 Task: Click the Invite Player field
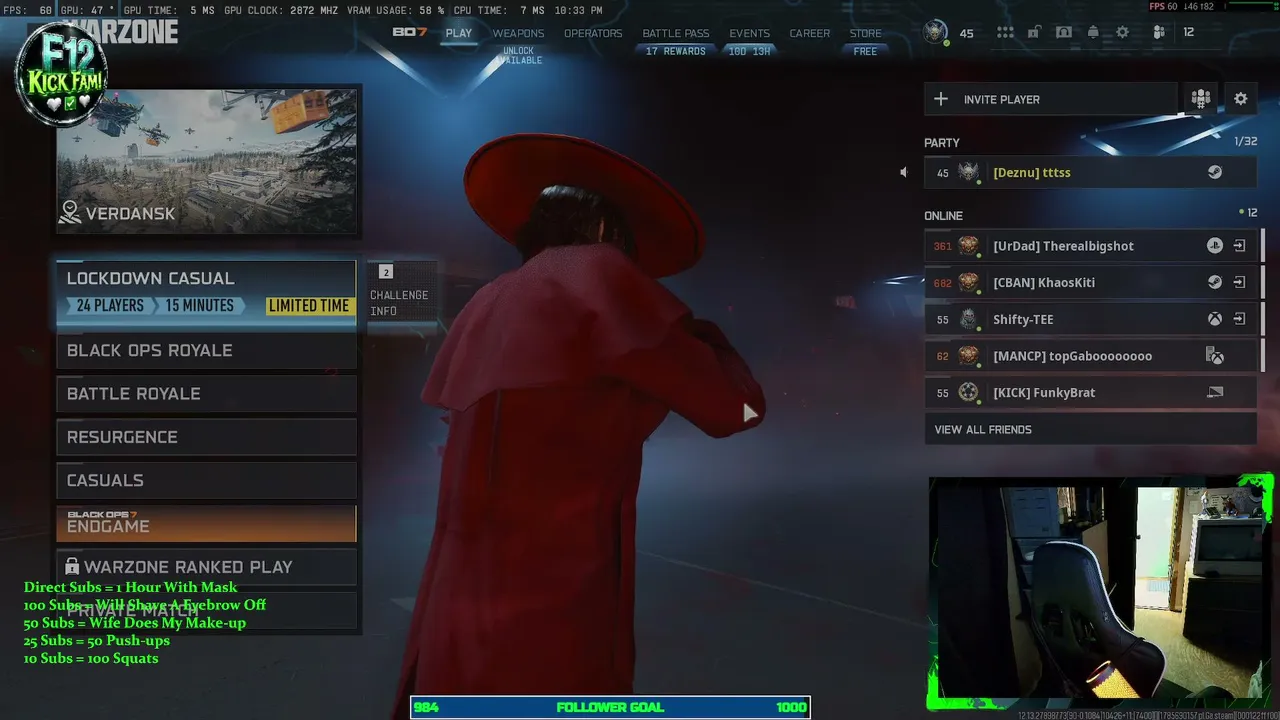click(x=1050, y=99)
